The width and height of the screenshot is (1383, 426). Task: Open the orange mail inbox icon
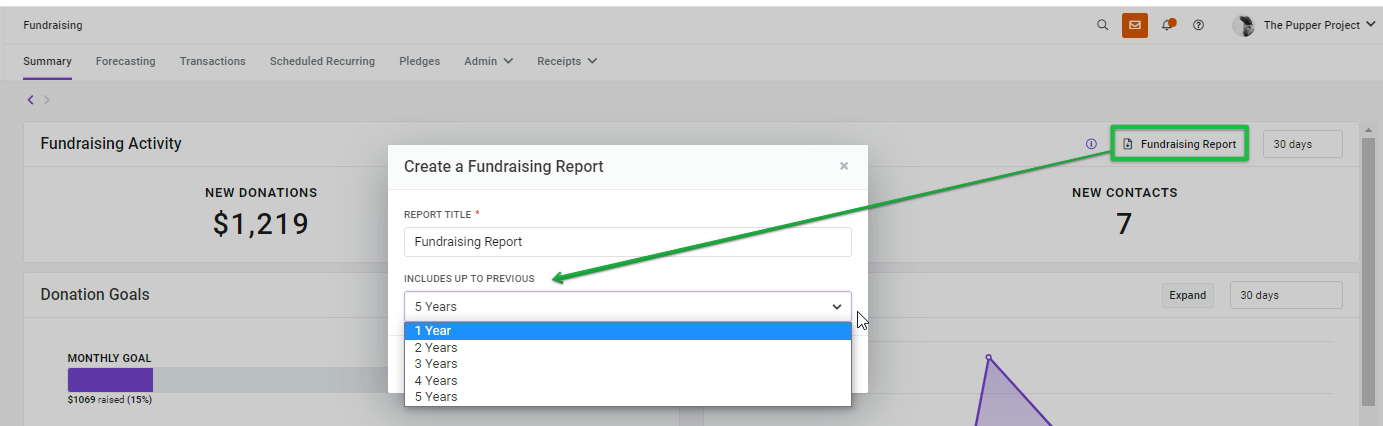(1134, 25)
